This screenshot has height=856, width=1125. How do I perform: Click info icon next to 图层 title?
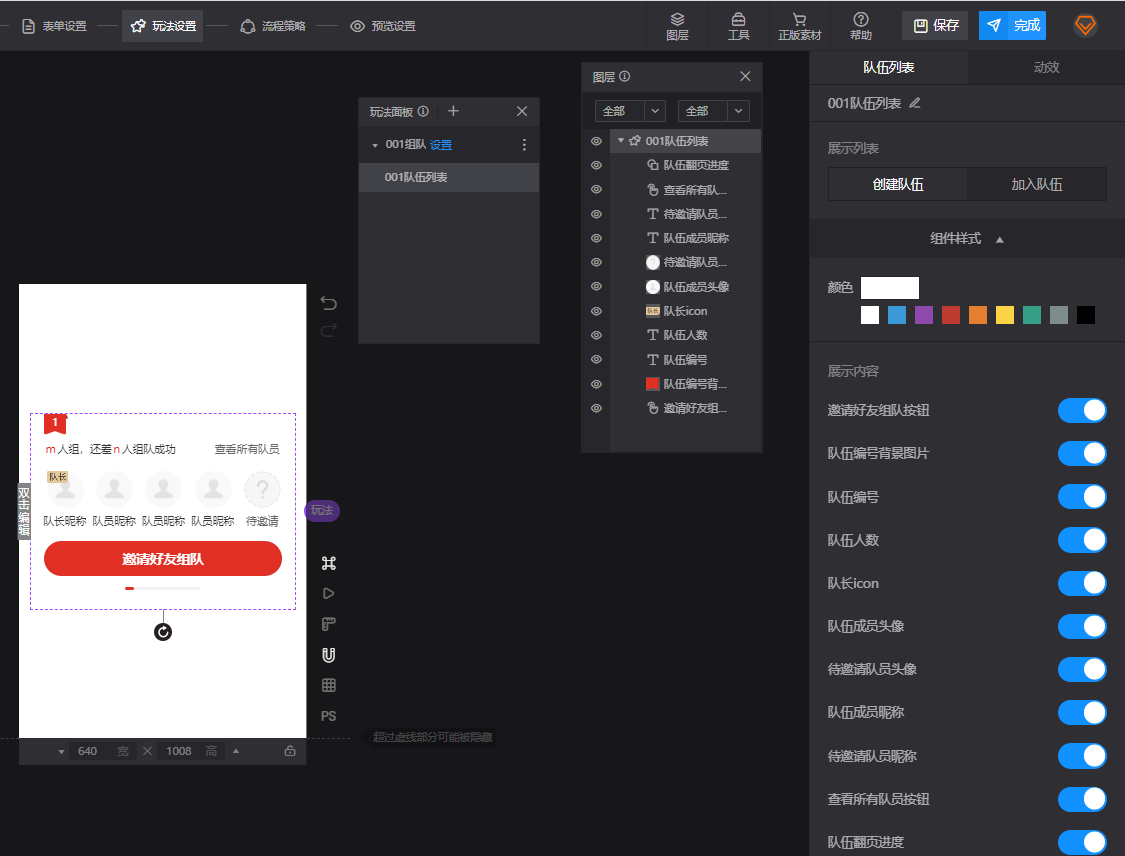(x=625, y=76)
